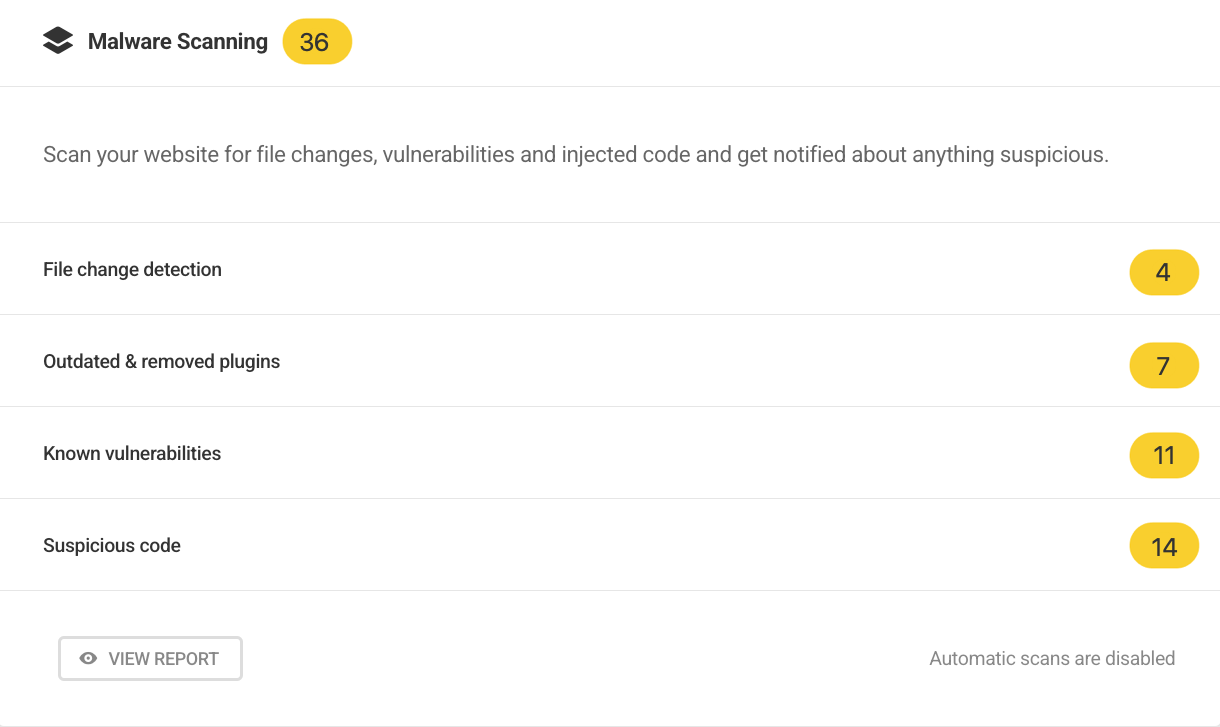Select the Malware Scanning section header

[179, 42]
